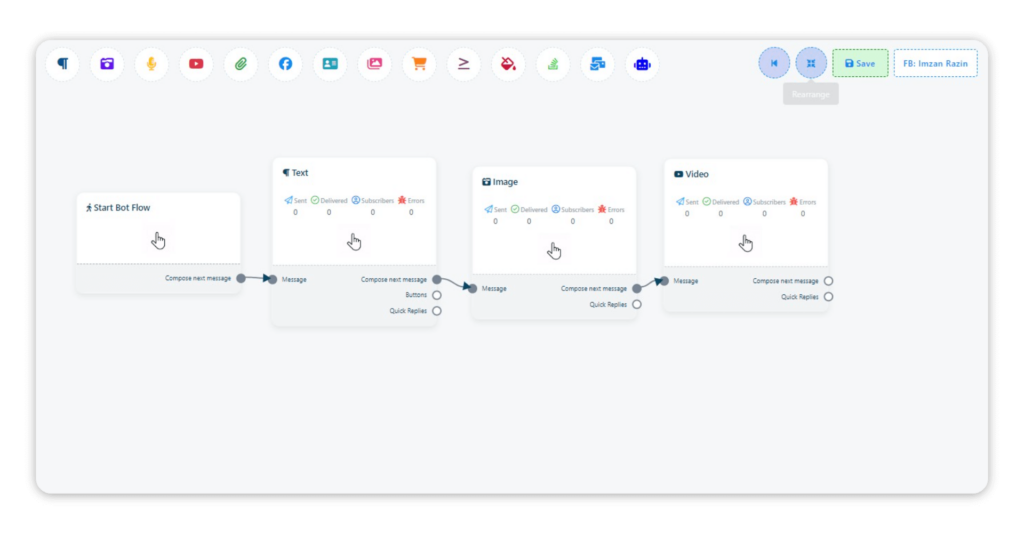Viewport: 1024px width, 533px height.
Task: Add the Carousel element from the pink images icon
Action: (x=374, y=64)
